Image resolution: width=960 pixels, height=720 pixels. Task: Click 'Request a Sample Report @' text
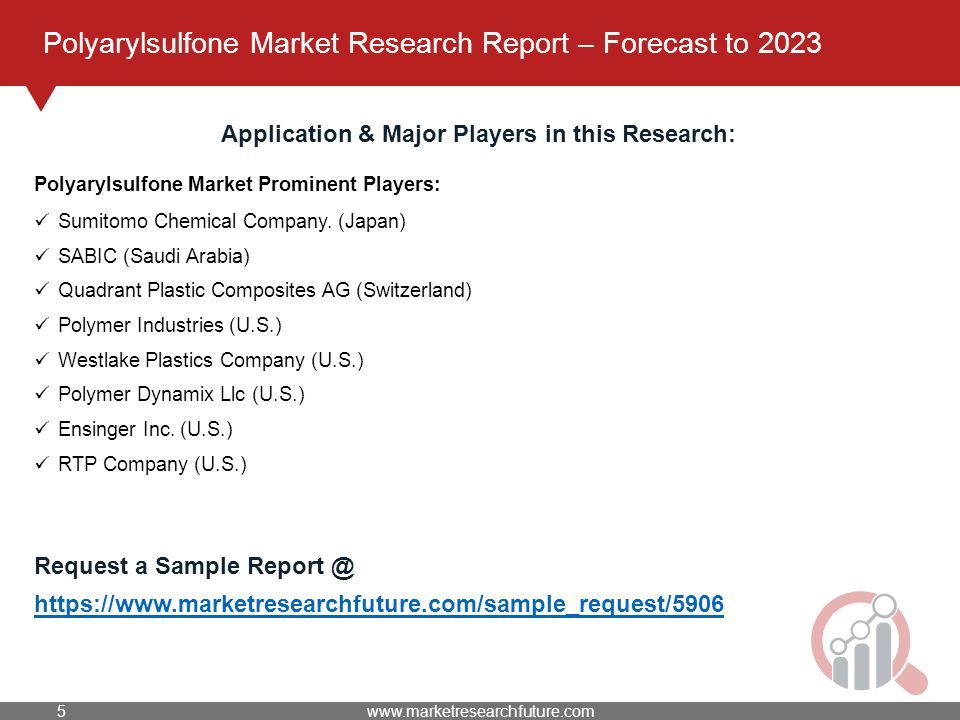(x=194, y=566)
